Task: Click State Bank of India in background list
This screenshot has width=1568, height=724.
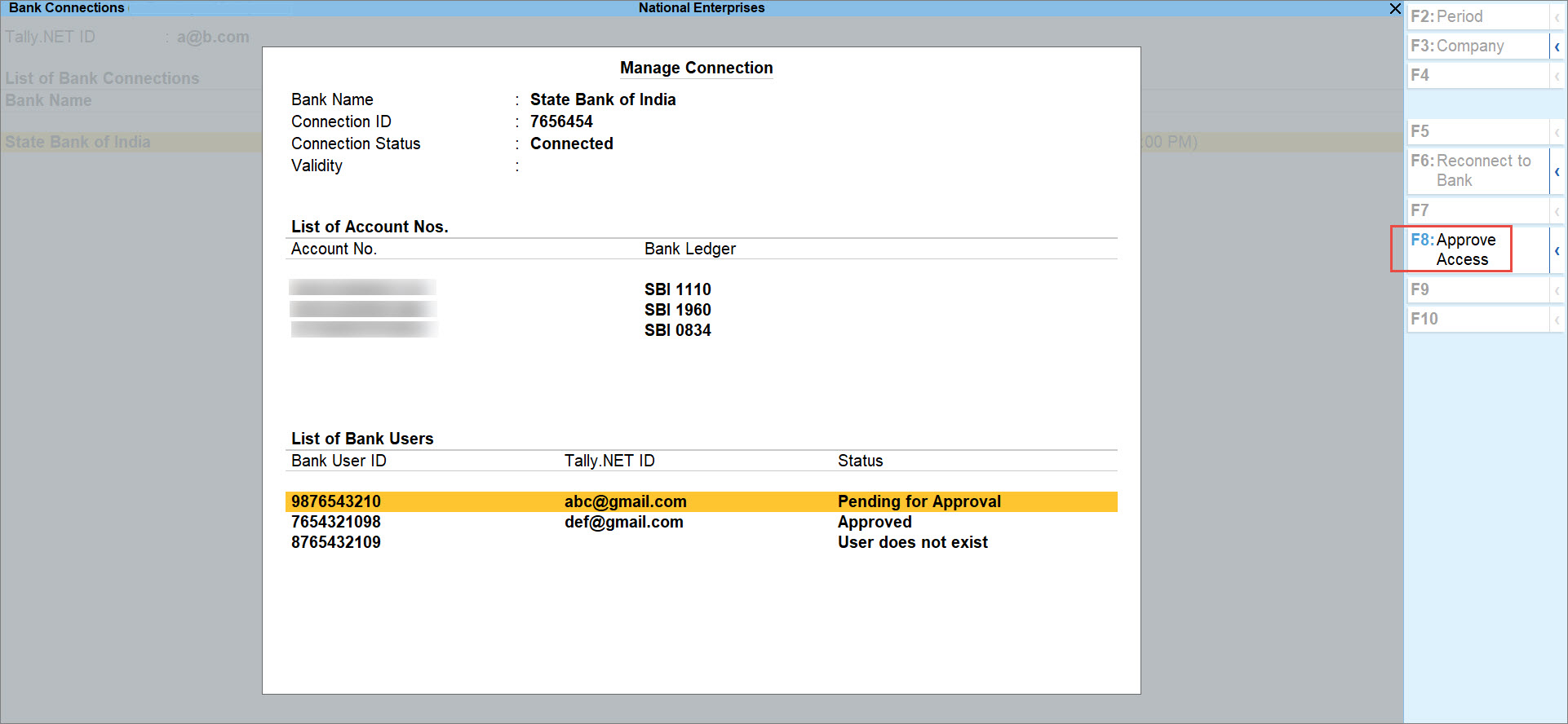Action: (x=78, y=142)
